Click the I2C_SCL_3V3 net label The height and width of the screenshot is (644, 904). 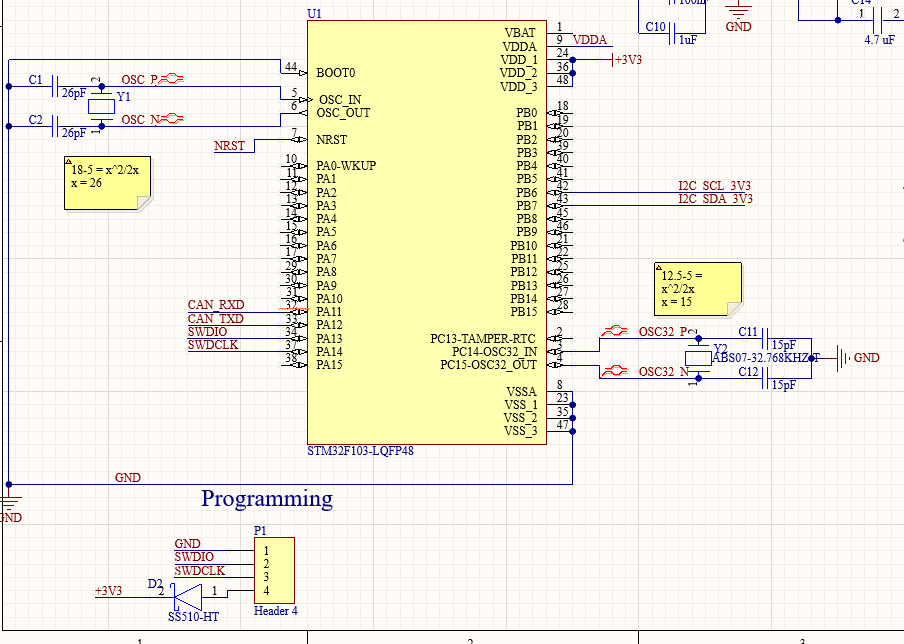tap(715, 186)
